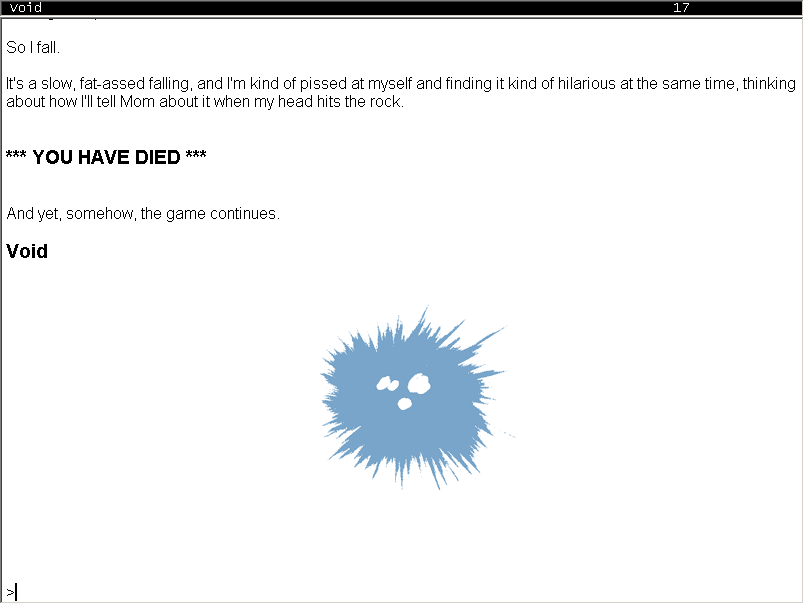The height and width of the screenshot is (604, 804).
Task: Click the word "rock" ending the paragraph
Action: (386, 102)
